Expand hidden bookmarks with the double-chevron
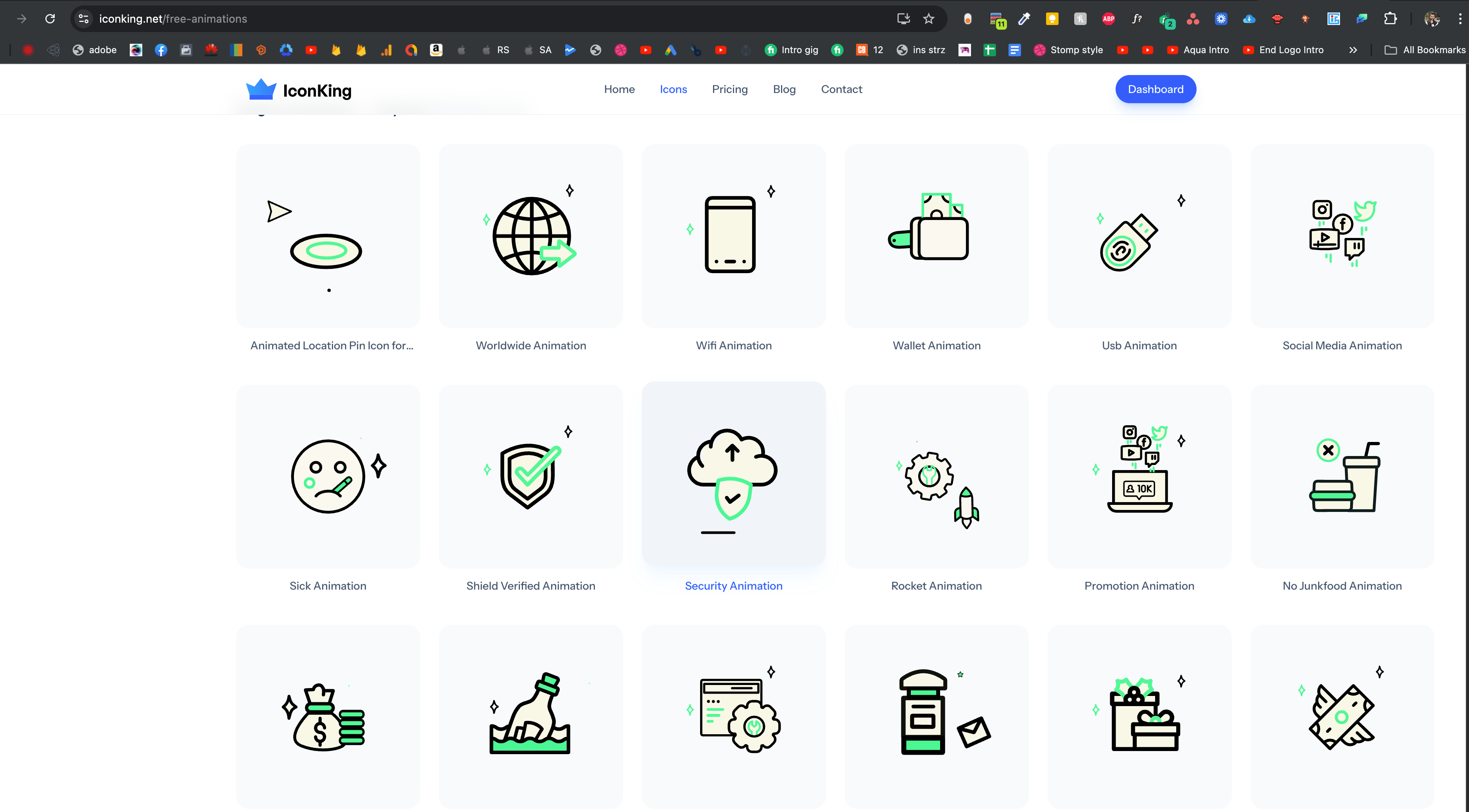This screenshot has width=1469, height=812. [x=1353, y=50]
